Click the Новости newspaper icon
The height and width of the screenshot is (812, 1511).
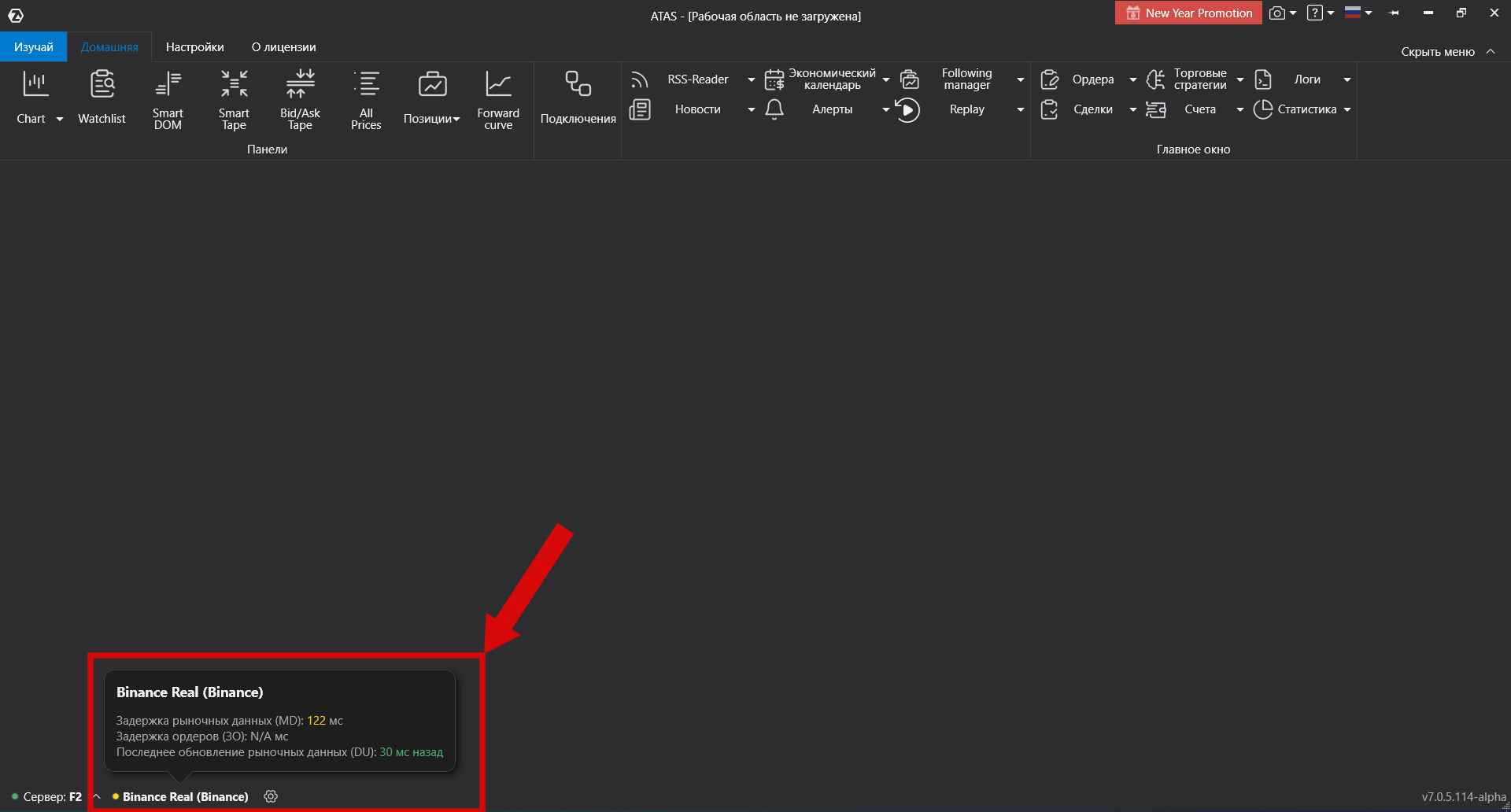[640, 109]
